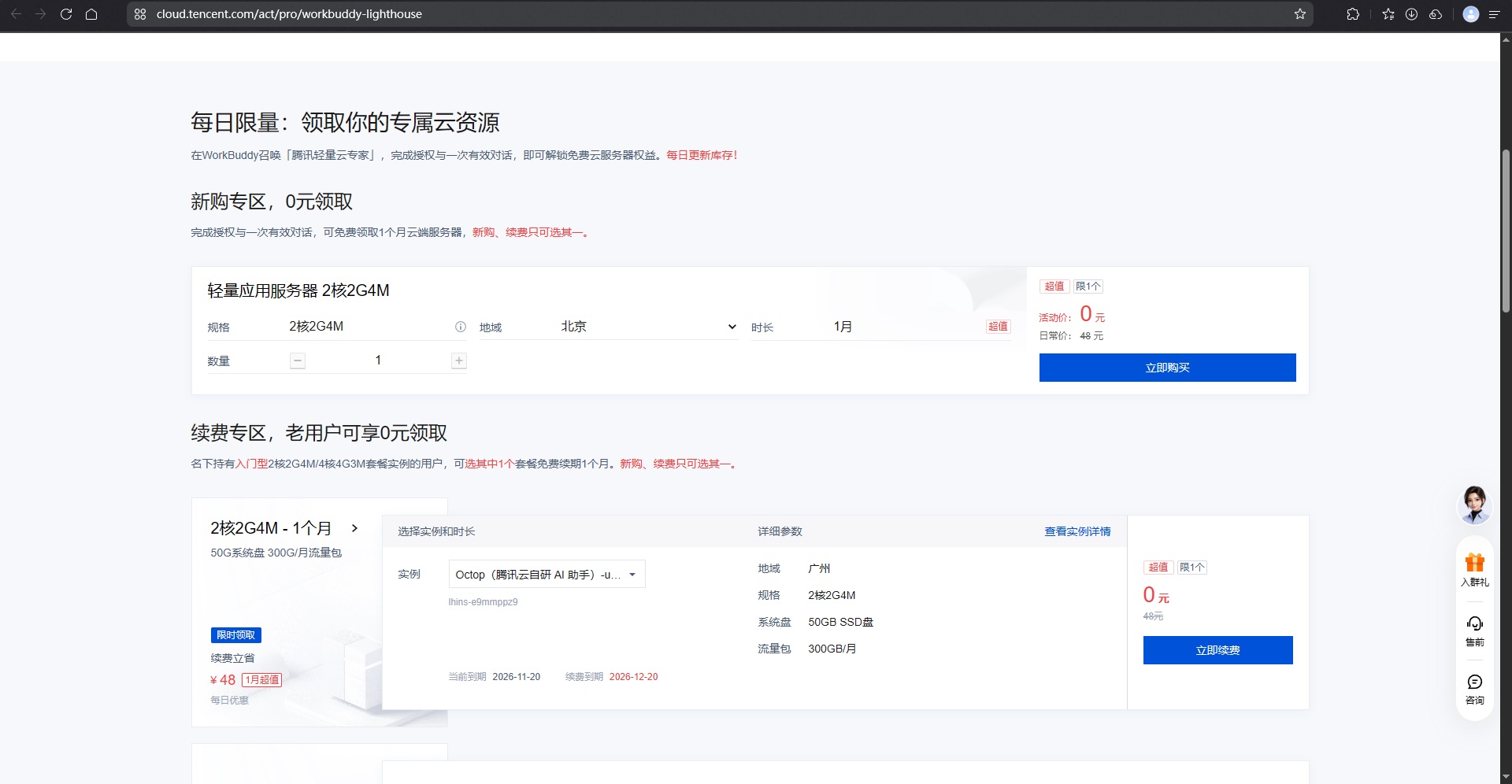
Task: Open the browser main menu
Action: tap(1494, 14)
